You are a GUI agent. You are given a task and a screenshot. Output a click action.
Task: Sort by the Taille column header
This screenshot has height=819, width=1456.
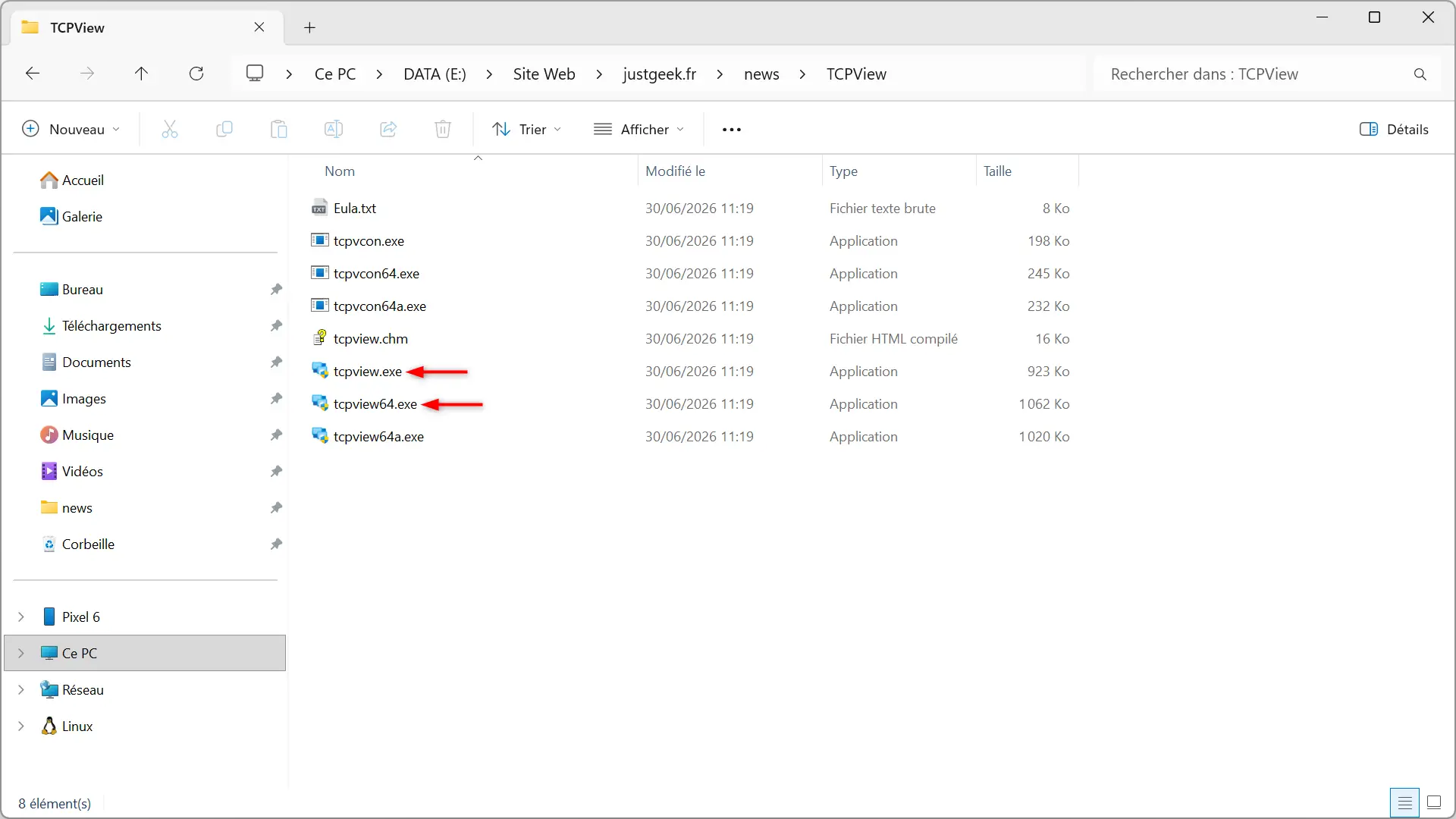pos(997,171)
